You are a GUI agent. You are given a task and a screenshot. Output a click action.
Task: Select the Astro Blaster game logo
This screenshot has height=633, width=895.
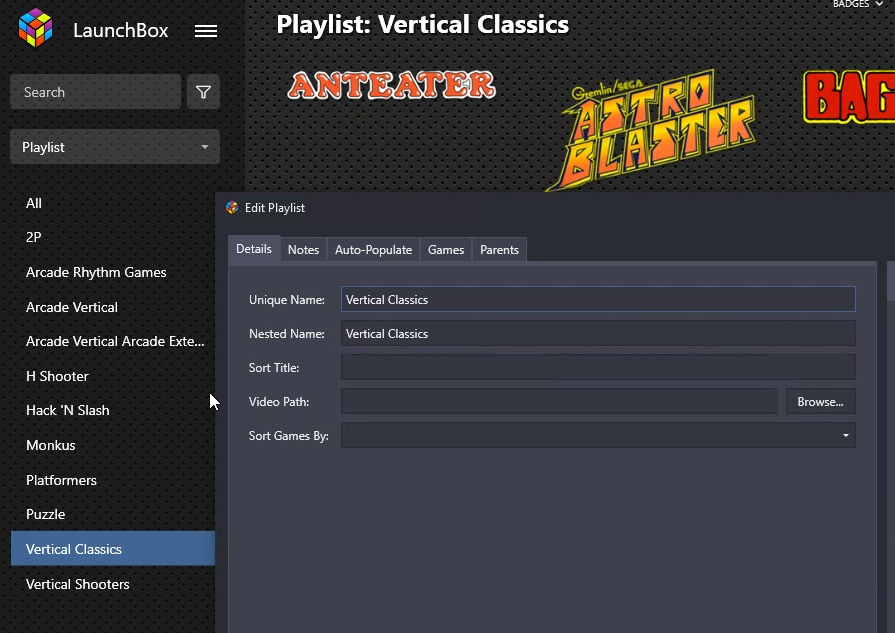[653, 130]
